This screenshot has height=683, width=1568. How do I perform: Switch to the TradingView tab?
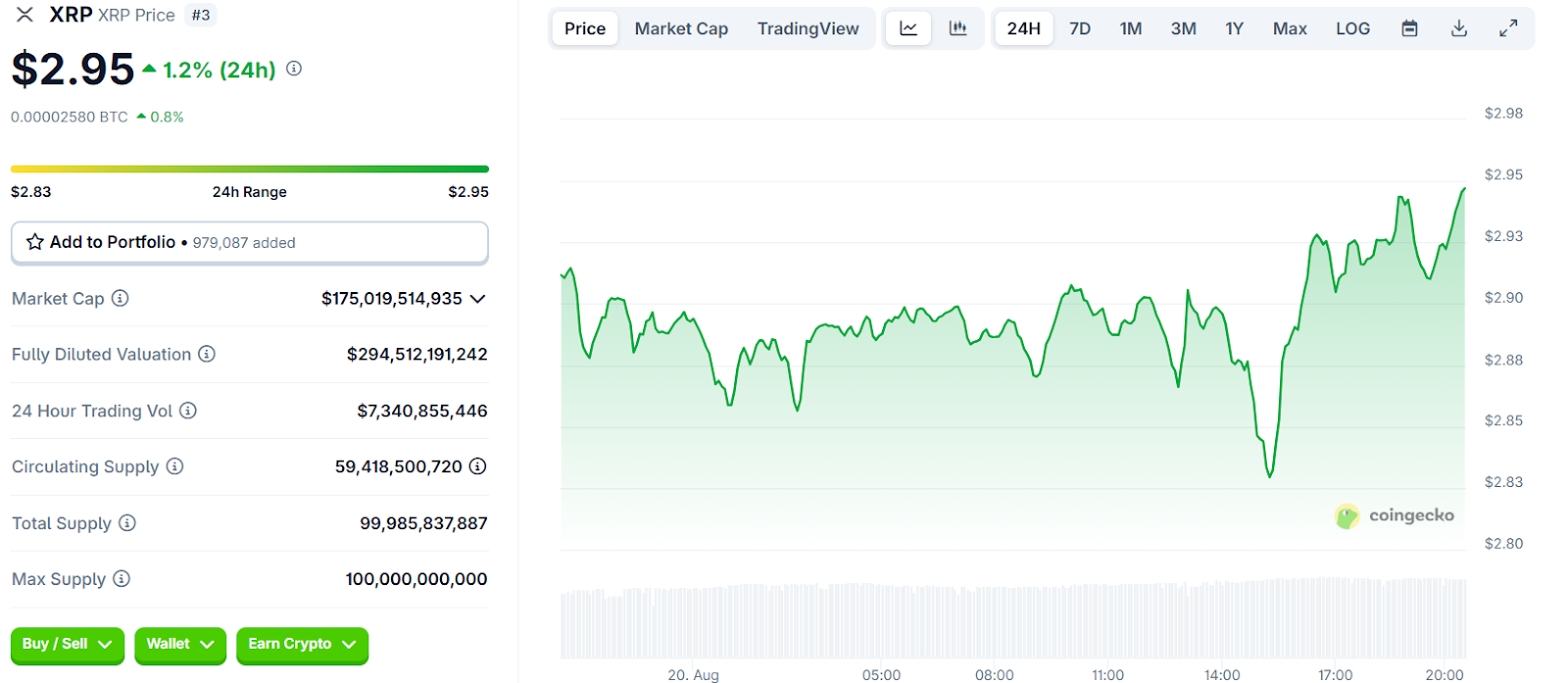click(808, 28)
